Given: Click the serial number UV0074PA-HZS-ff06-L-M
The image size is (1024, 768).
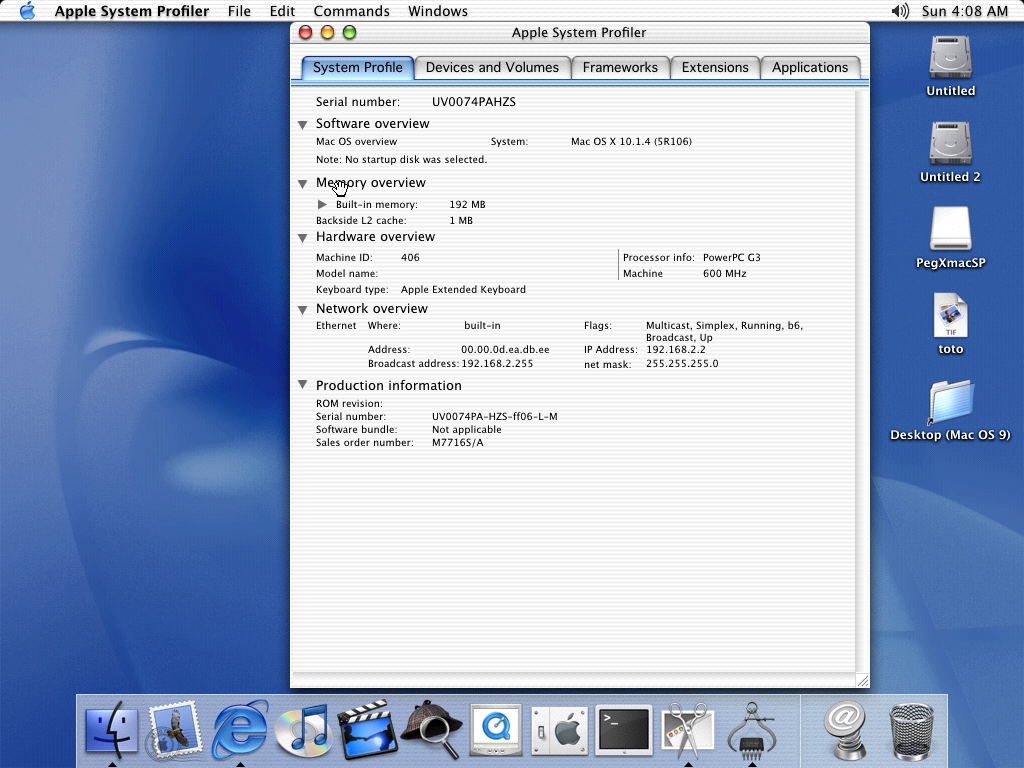Looking at the screenshot, I should 494,417.
